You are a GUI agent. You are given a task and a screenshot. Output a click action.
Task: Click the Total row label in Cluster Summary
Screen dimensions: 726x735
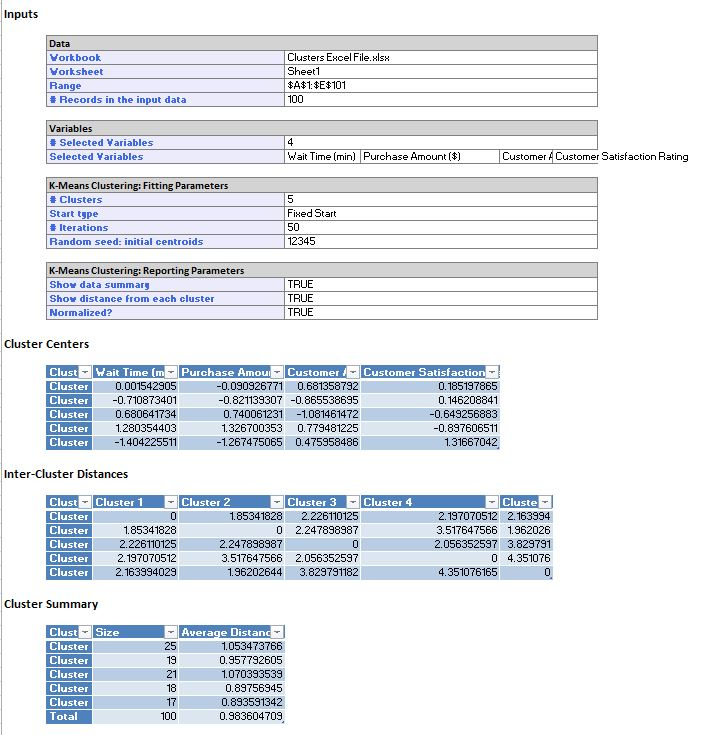(69, 717)
